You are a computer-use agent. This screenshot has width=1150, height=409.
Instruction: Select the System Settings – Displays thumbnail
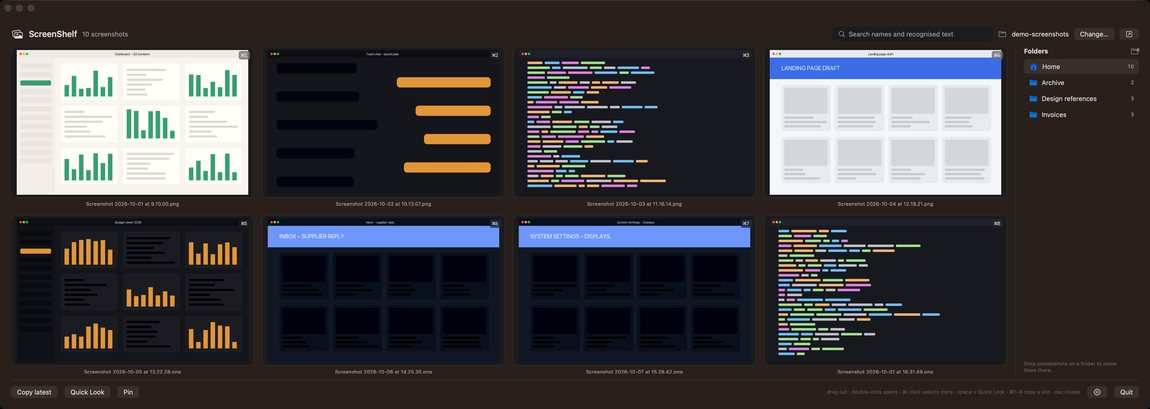click(x=634, y=291)
